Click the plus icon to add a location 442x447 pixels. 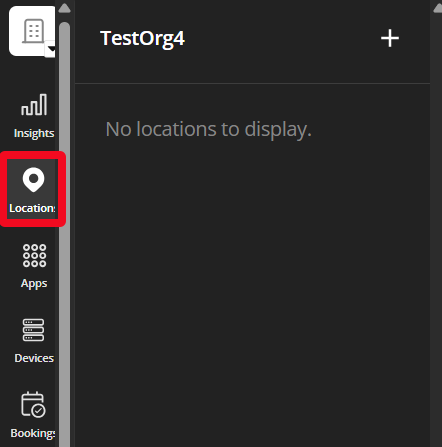pos(390,38)
